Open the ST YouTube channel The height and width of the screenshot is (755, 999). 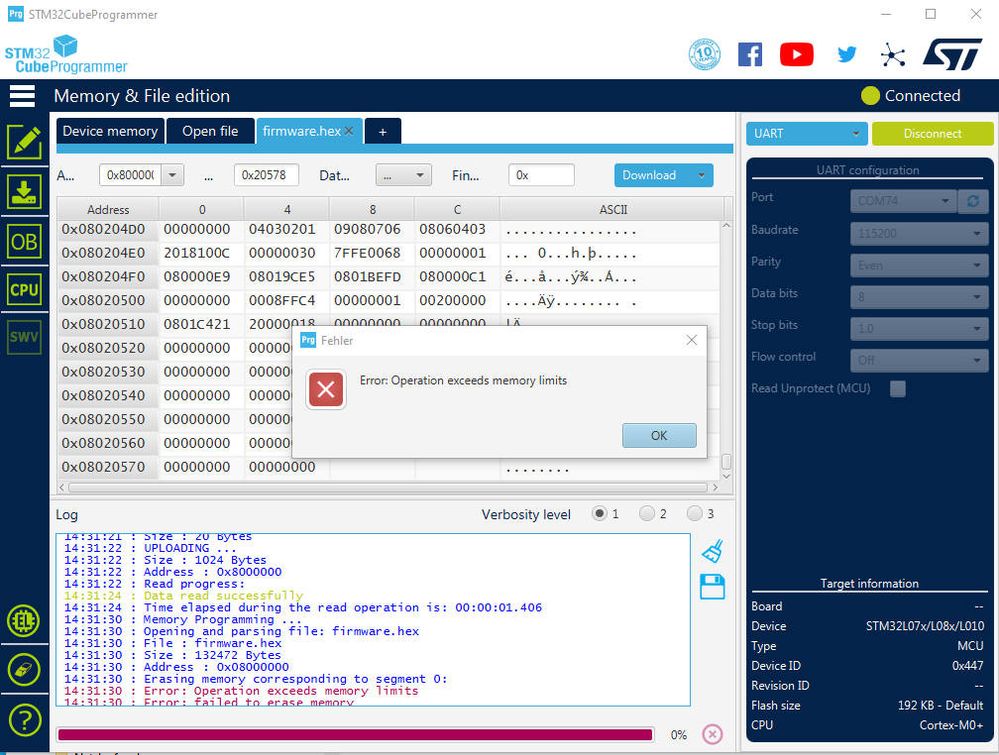[796, 55]
